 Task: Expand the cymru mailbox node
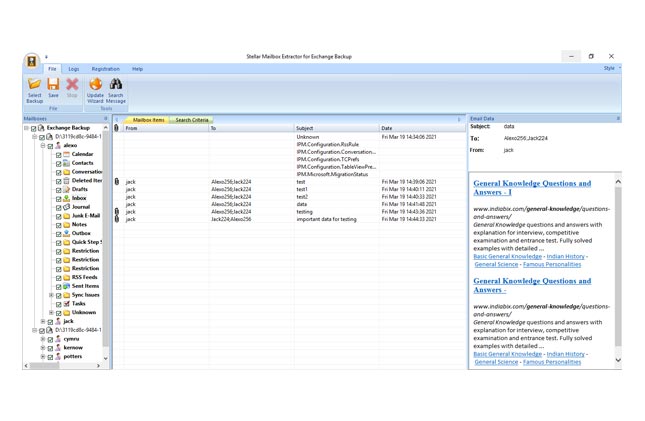(x=43, y=339)
